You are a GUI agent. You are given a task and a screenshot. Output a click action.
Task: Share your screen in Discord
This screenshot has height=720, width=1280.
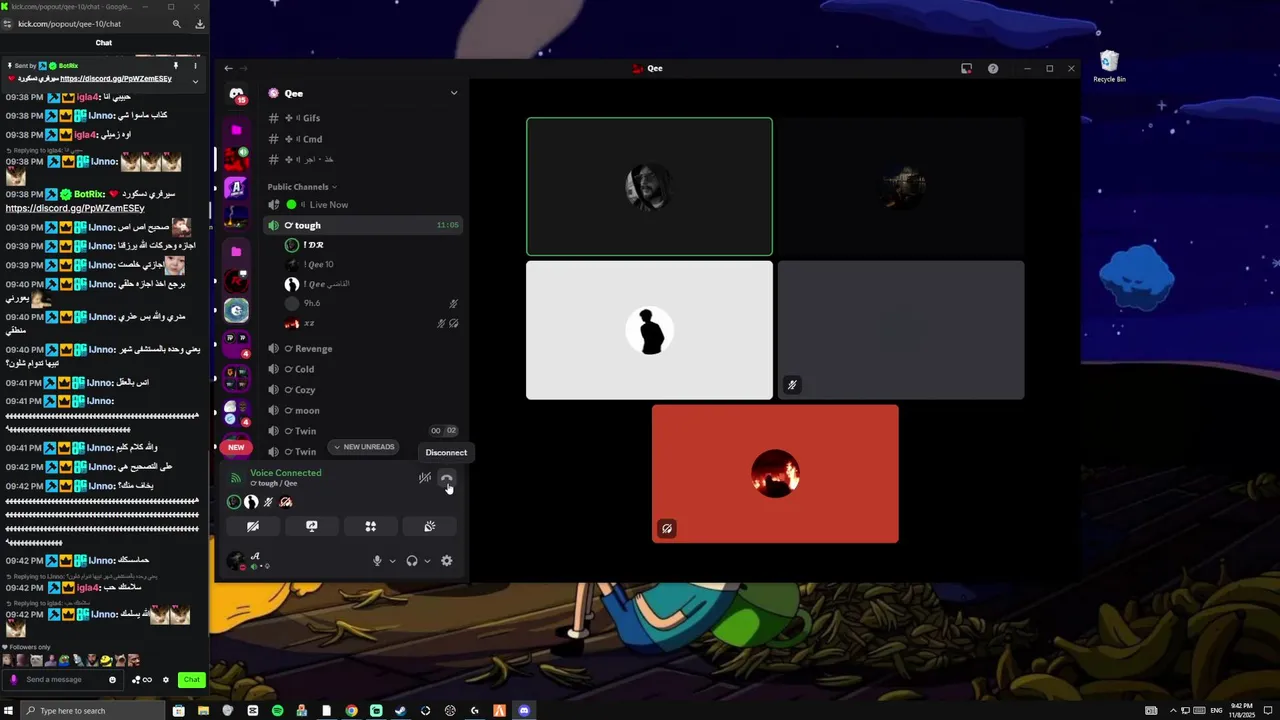pos(312,526)
